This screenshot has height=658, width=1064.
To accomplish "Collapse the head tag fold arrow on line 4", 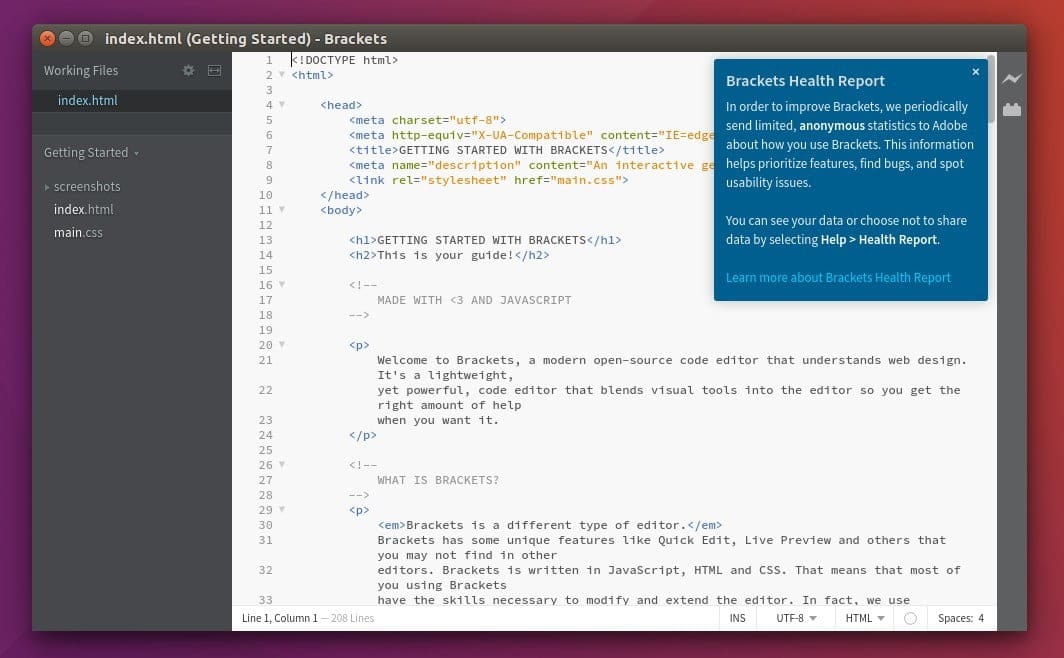I will click(x=282, y=104).
